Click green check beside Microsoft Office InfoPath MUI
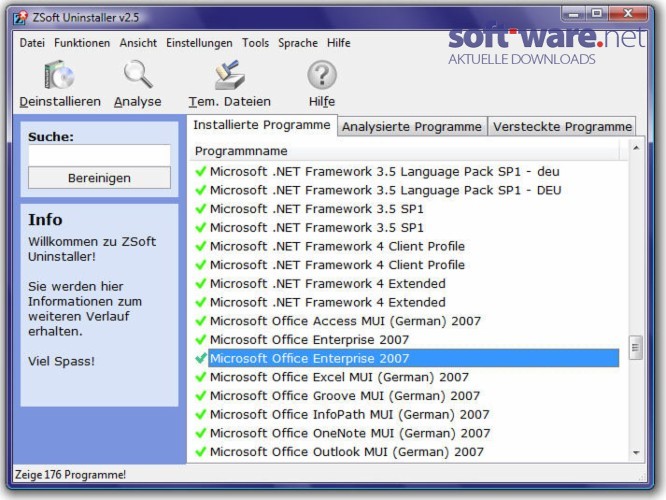Image resolution: width=666 pixels, height=500 pixels. [x=200, y=415]
